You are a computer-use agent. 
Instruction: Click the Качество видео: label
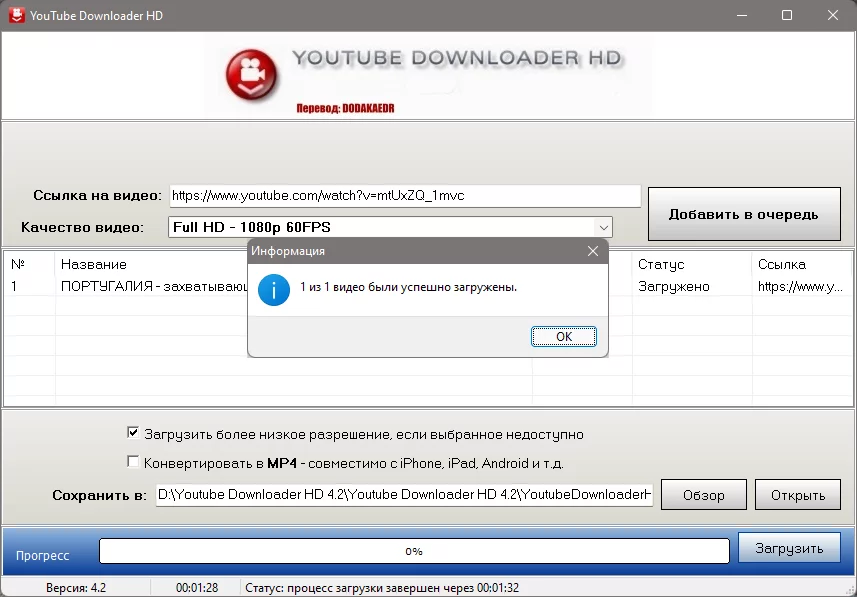tap(83, 227)
